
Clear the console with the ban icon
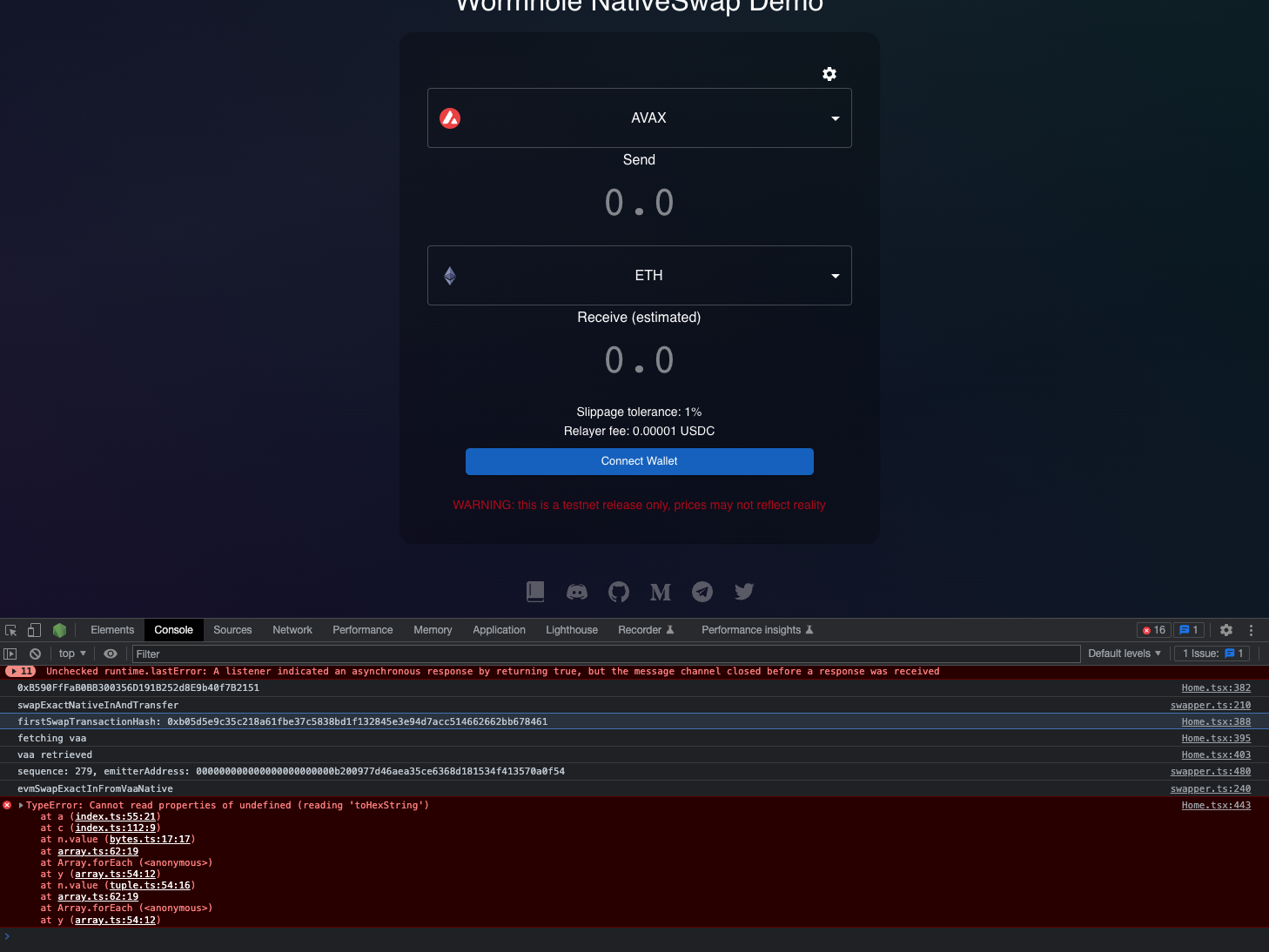(35, 654)
